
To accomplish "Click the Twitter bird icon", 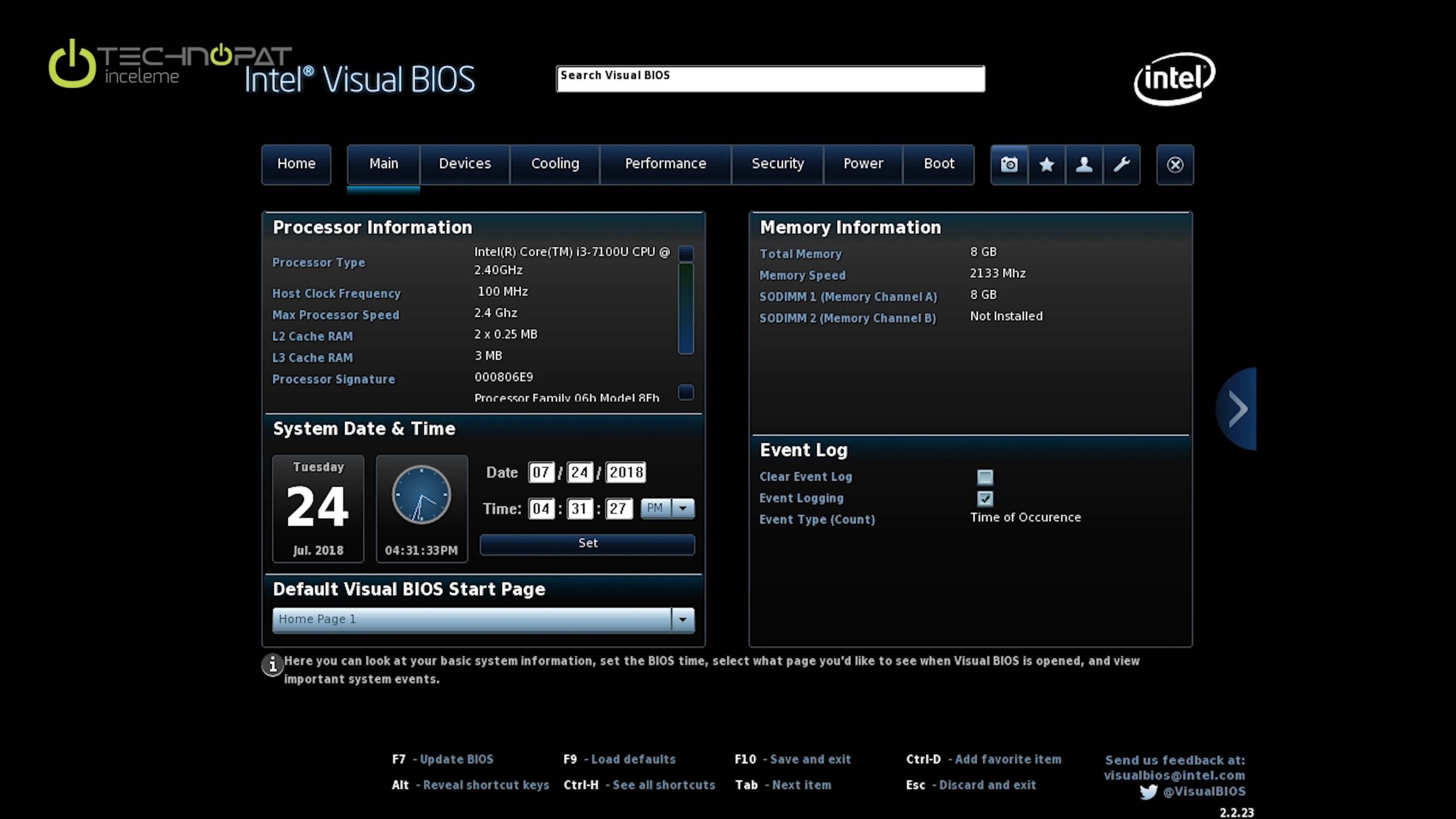I will point(1148,792).
